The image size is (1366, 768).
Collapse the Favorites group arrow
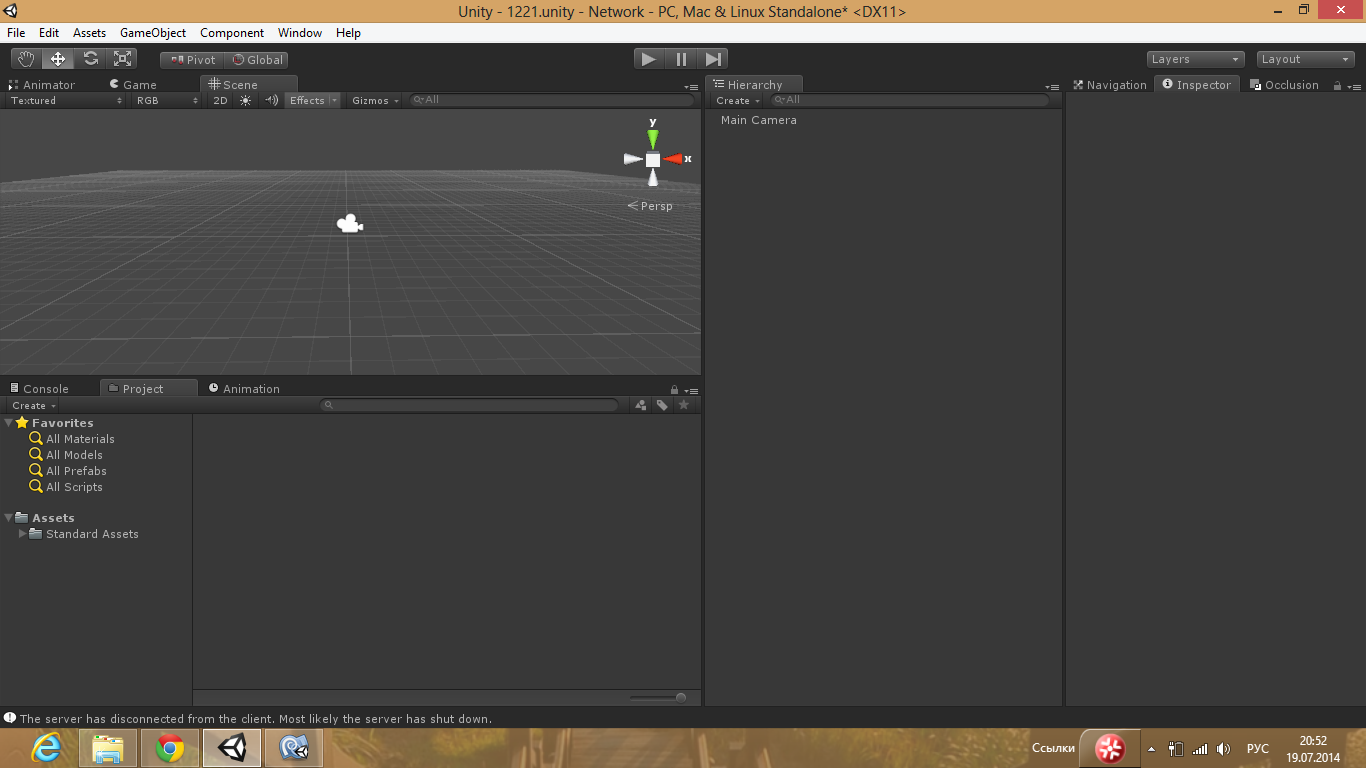coord(9,422)
